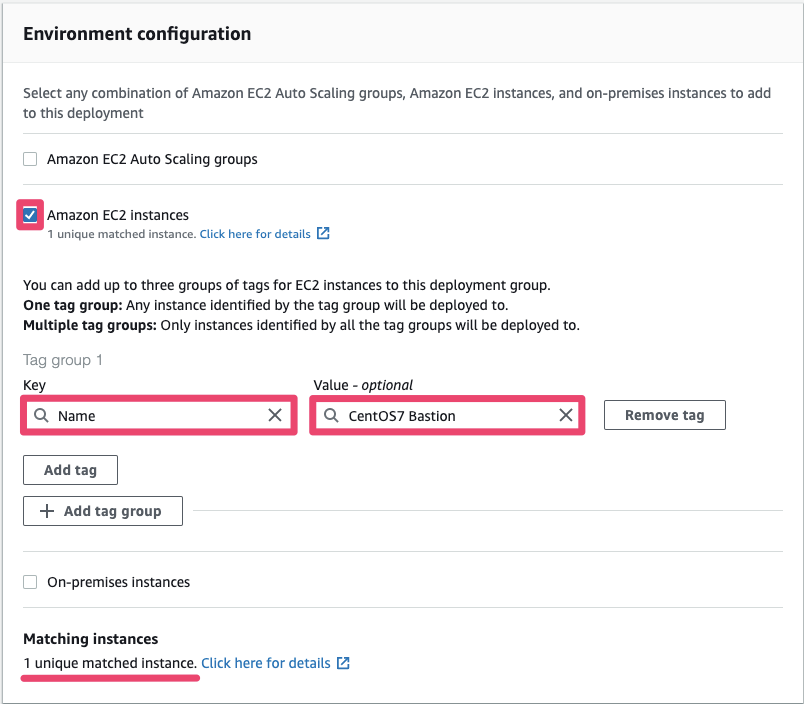Click the search icon in Value field

pos(331,416)
